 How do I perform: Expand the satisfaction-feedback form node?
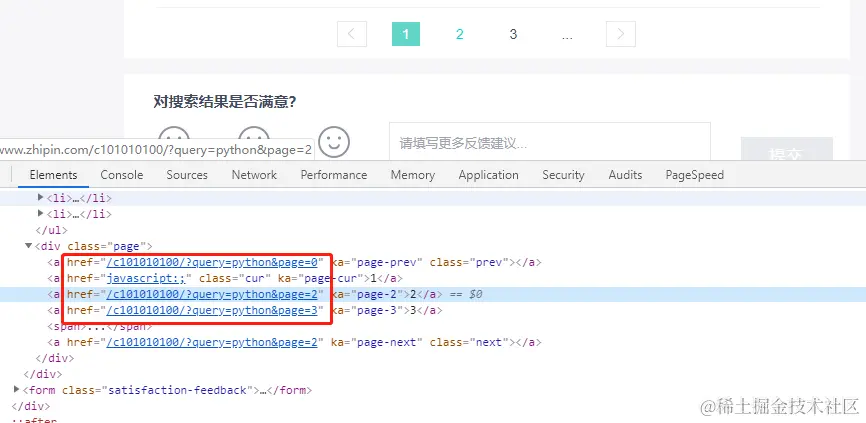[17, 390]
